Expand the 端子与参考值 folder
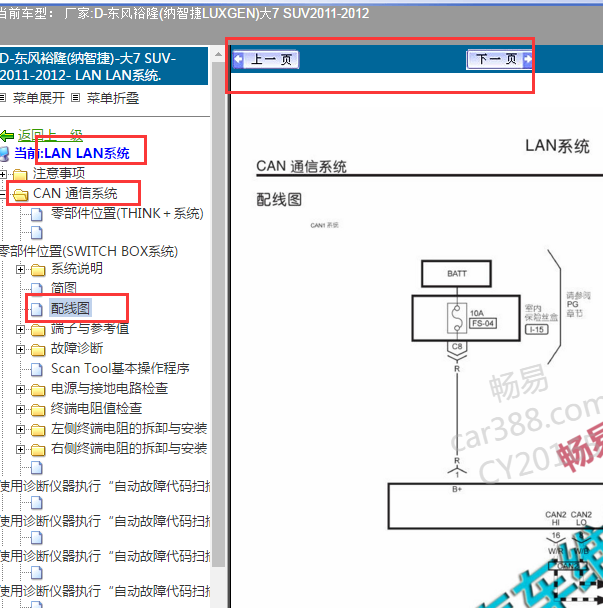 [20, 329]
